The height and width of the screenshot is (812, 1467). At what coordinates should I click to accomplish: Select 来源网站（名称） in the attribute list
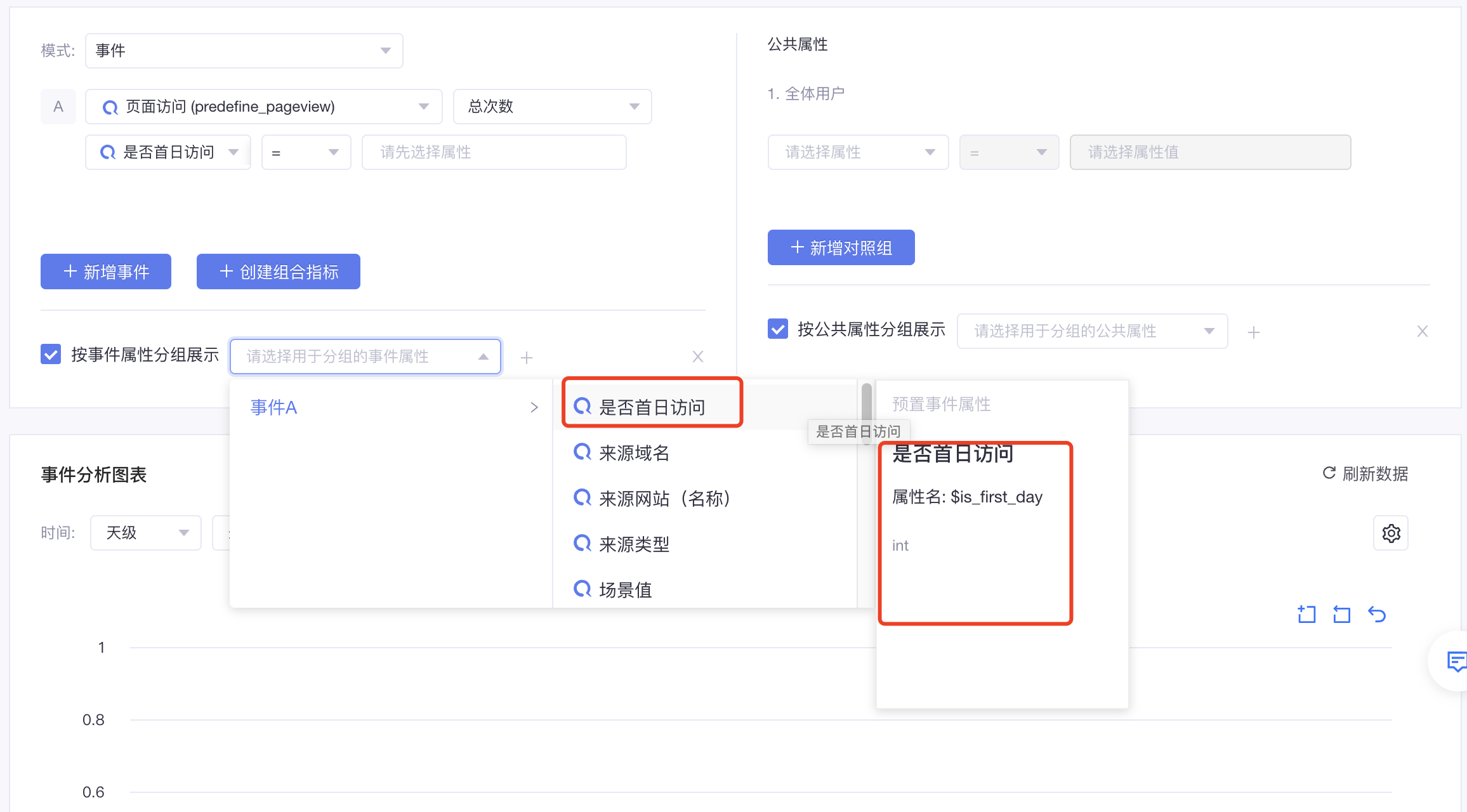click(x=706, y=499)
